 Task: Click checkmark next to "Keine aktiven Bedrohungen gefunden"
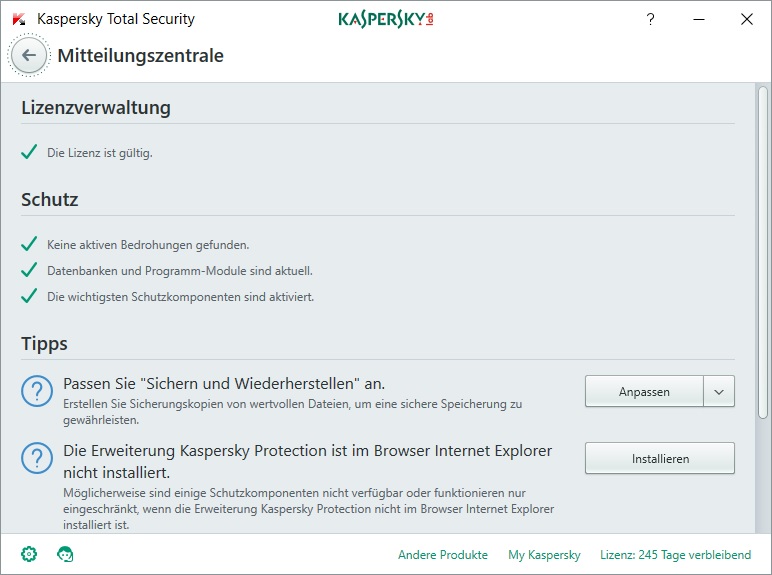tap(29, 244)
